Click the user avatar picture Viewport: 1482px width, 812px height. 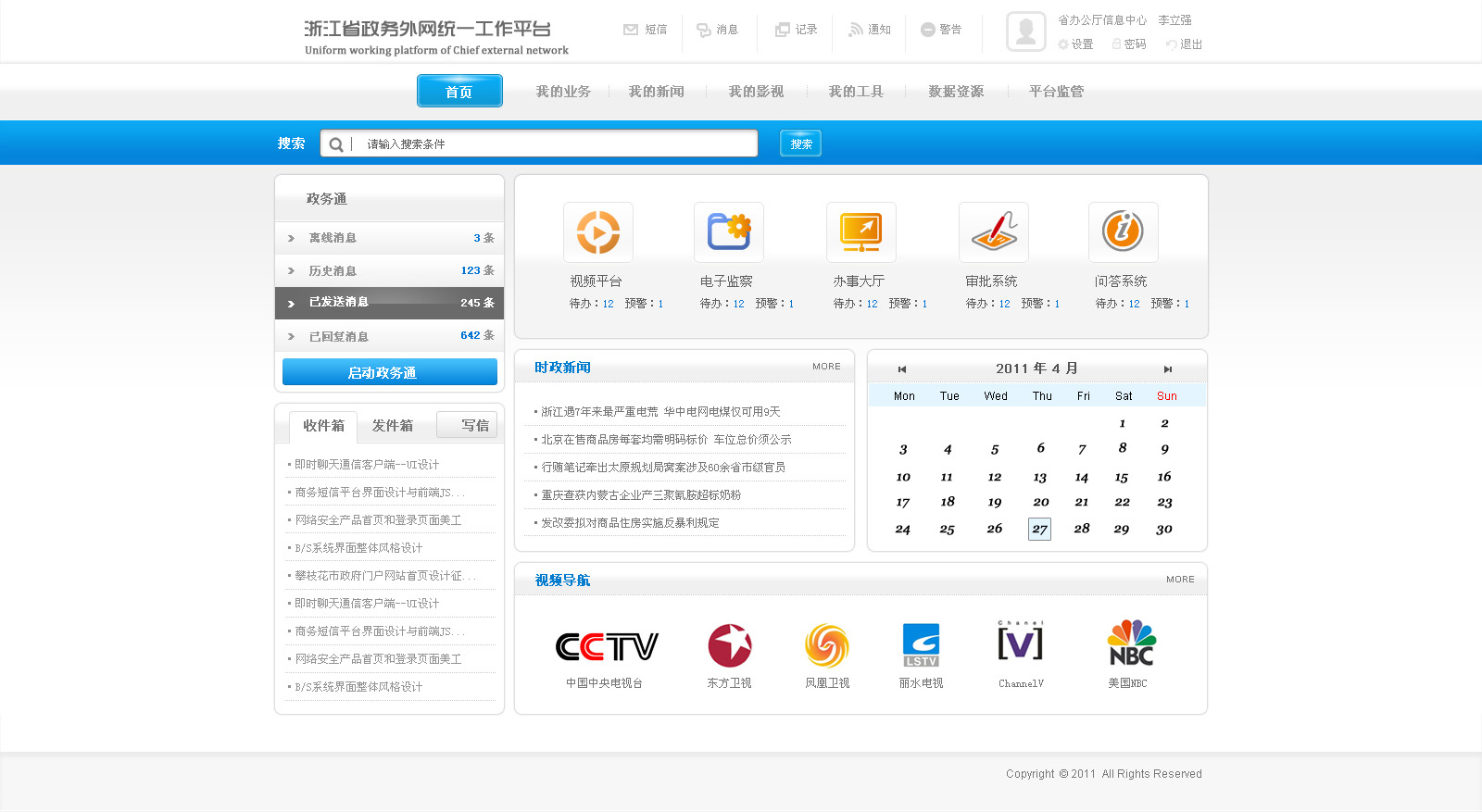[1025, 31]
